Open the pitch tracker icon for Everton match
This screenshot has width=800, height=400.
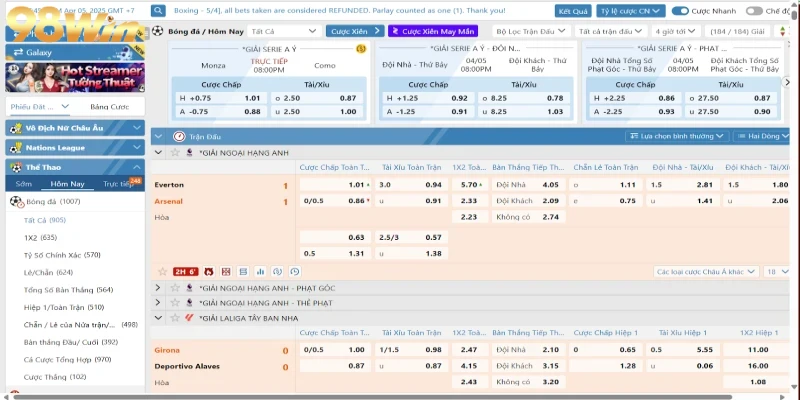tap(226, 271)
